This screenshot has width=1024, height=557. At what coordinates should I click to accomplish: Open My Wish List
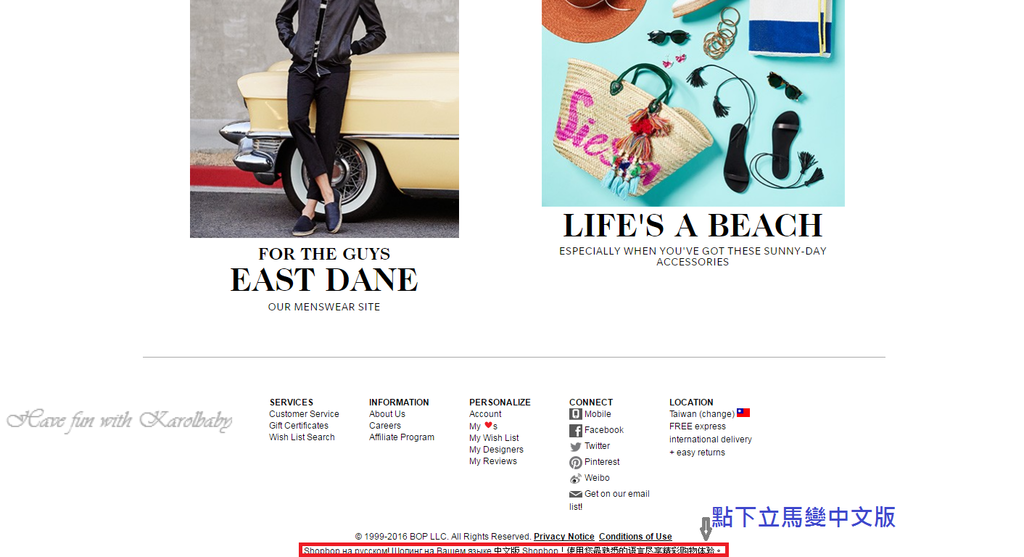click(x=494, y=438)
